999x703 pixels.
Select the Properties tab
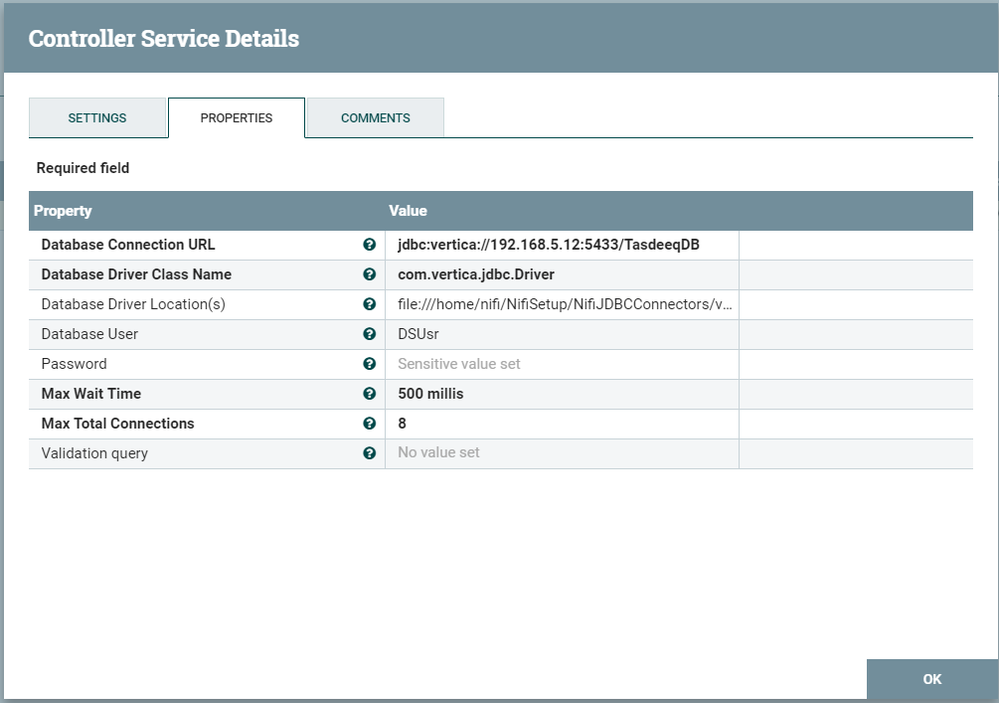coord(236,117)
